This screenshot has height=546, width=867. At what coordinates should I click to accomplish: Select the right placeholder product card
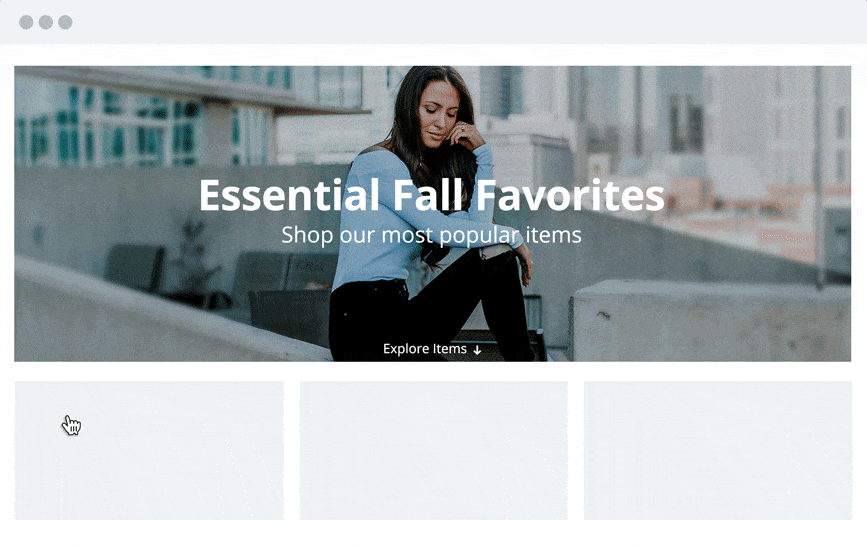pyautogui.click(x=718, y=450)
